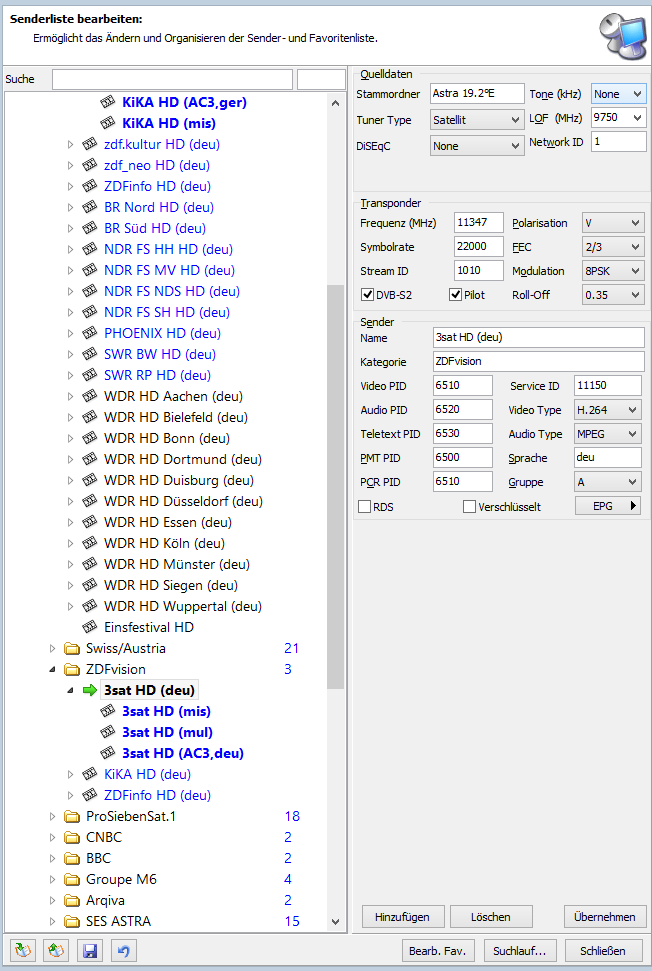
Task: Collapse the ZDFvision folder
Action: 52,669
